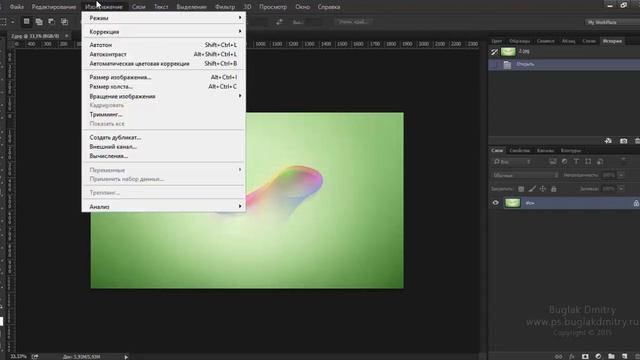640x360 pixels.
Task: Toggle lock transparent pixels
Action: click(x=521, y=189)
